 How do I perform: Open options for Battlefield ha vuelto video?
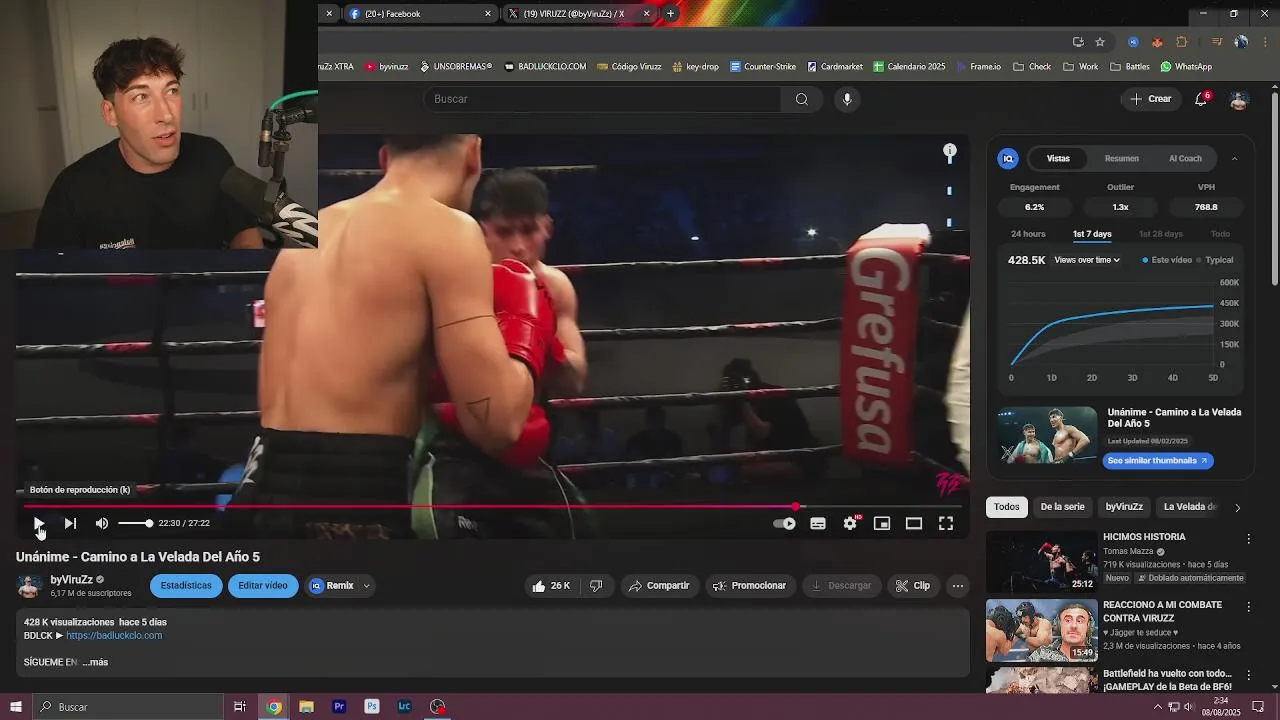(1248, 675)
